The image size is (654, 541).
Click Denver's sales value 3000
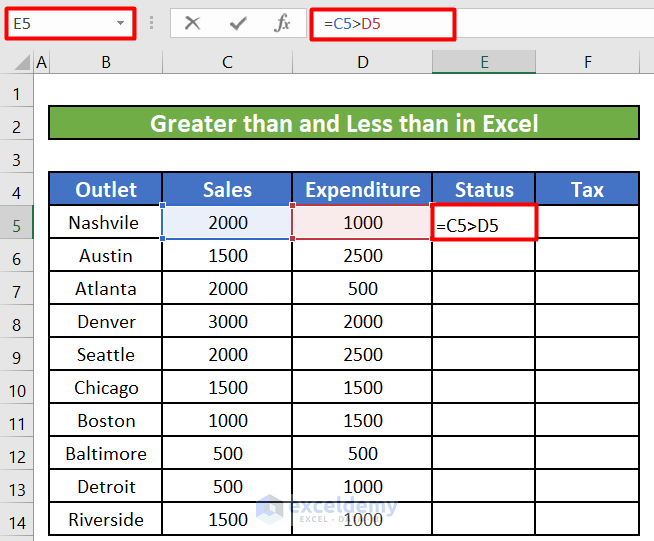[227, 321]
